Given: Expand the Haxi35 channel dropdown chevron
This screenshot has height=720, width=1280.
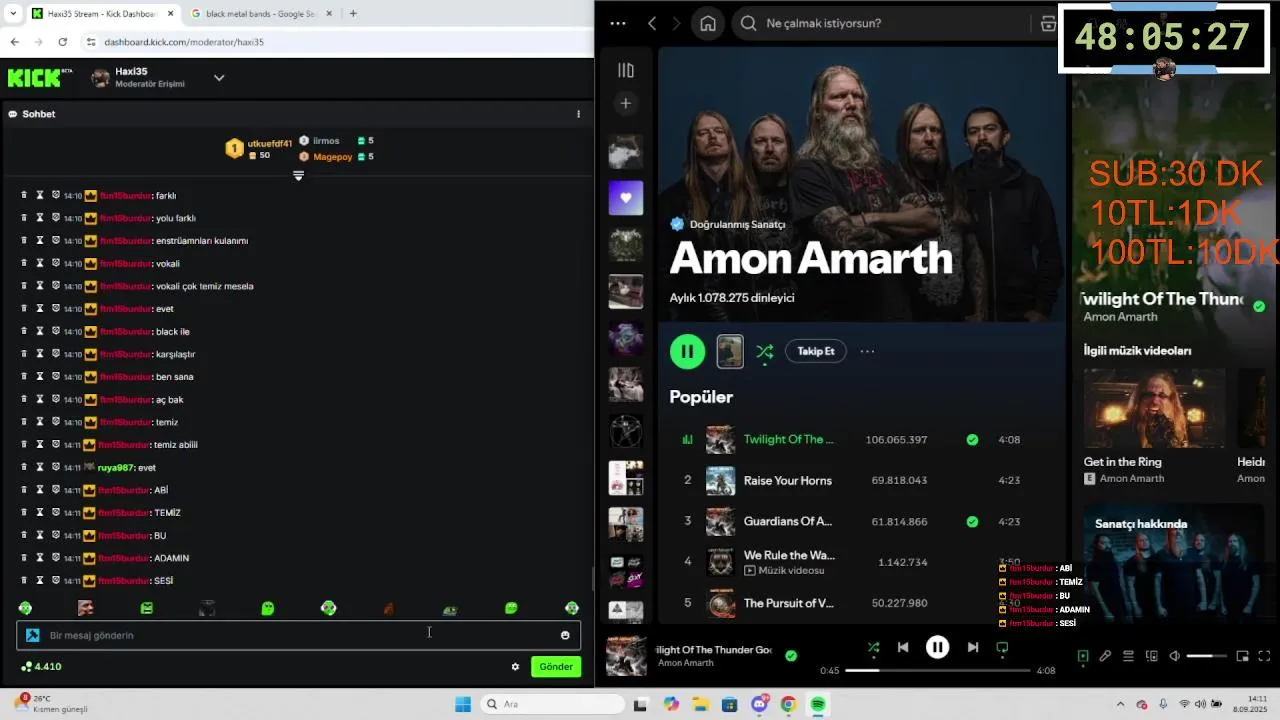Looking at the screenshot, I should point(219,78).
